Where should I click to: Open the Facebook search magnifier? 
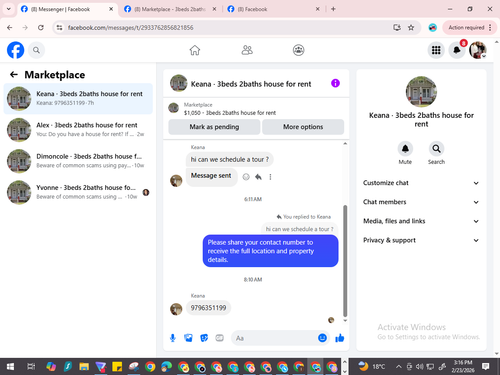coord(36,50)
